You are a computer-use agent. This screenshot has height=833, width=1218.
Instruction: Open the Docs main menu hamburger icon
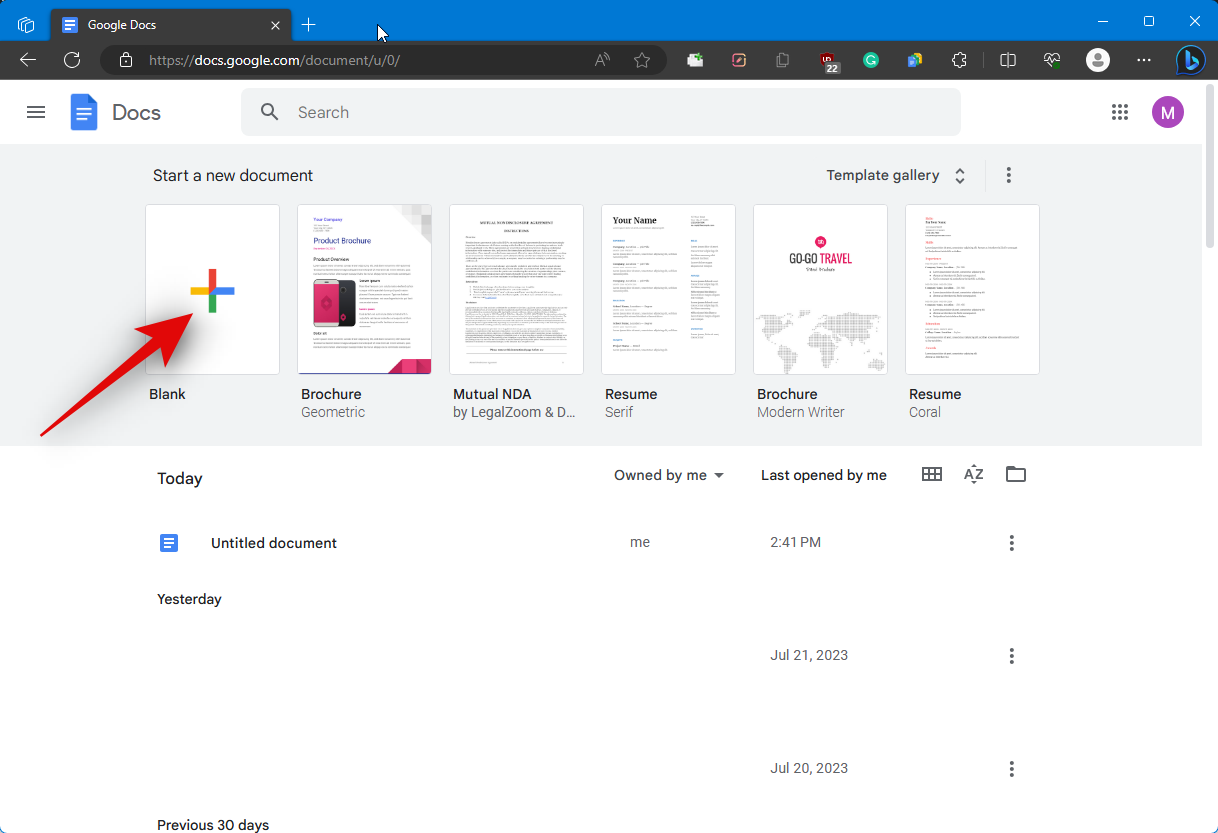pos(36,112)
